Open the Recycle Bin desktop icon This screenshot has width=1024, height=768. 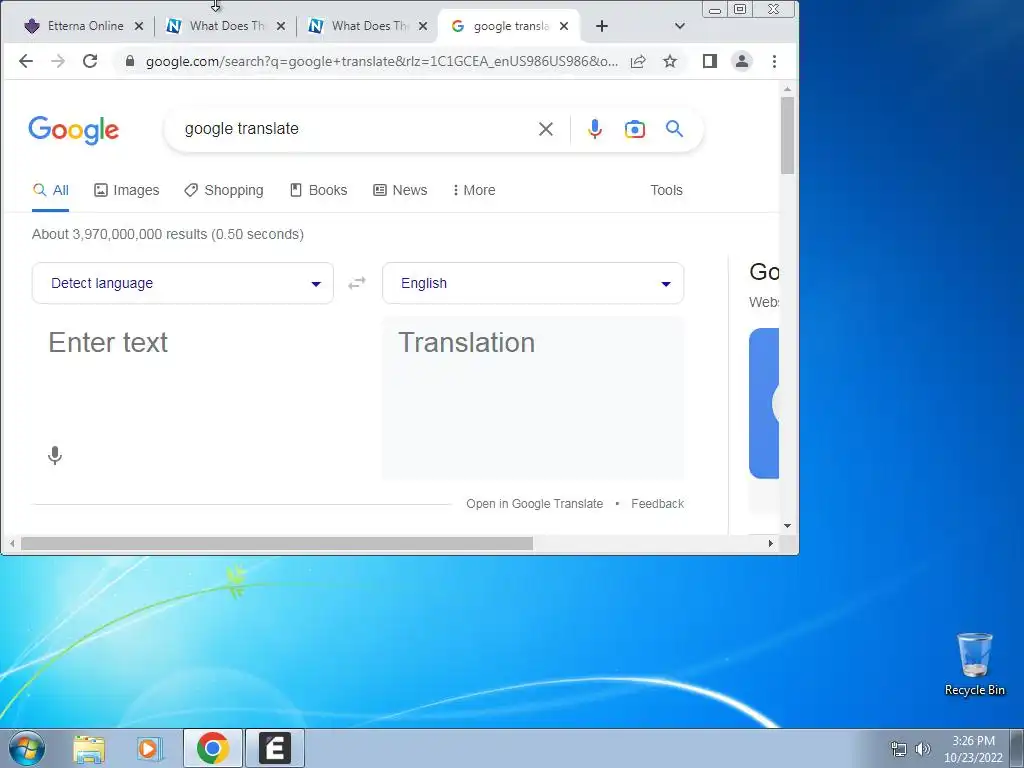[x=974, y=664]
